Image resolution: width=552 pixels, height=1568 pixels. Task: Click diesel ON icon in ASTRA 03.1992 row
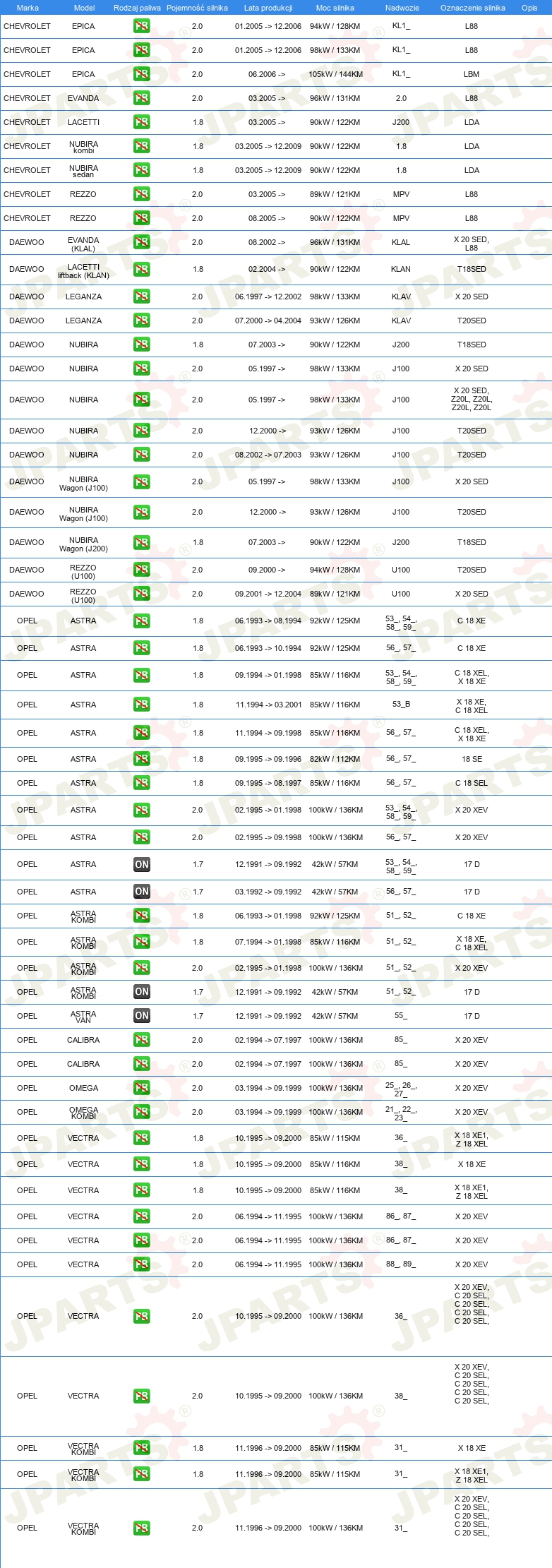click(141, 892)
